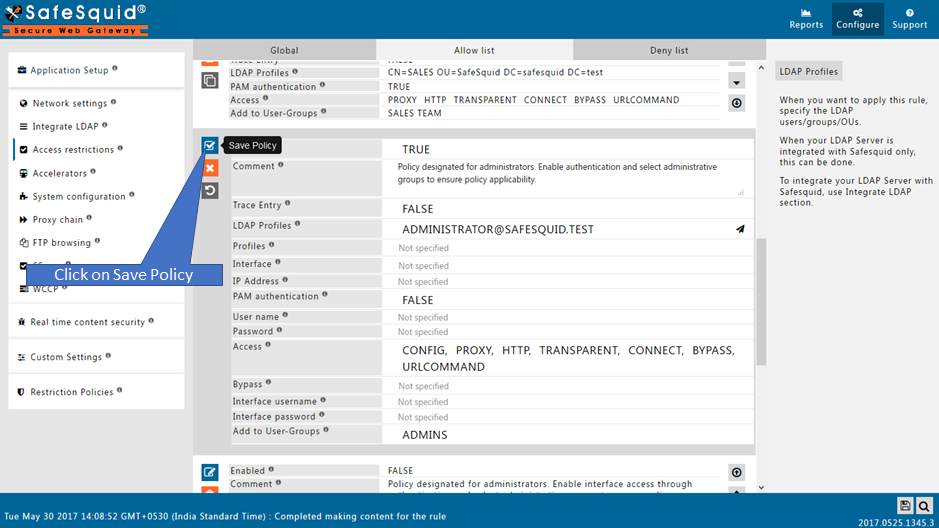Click the LDAP Profiles help heading
Image resolution: width=939 pixels, height=528 pixels.
(x=808, y=71)
